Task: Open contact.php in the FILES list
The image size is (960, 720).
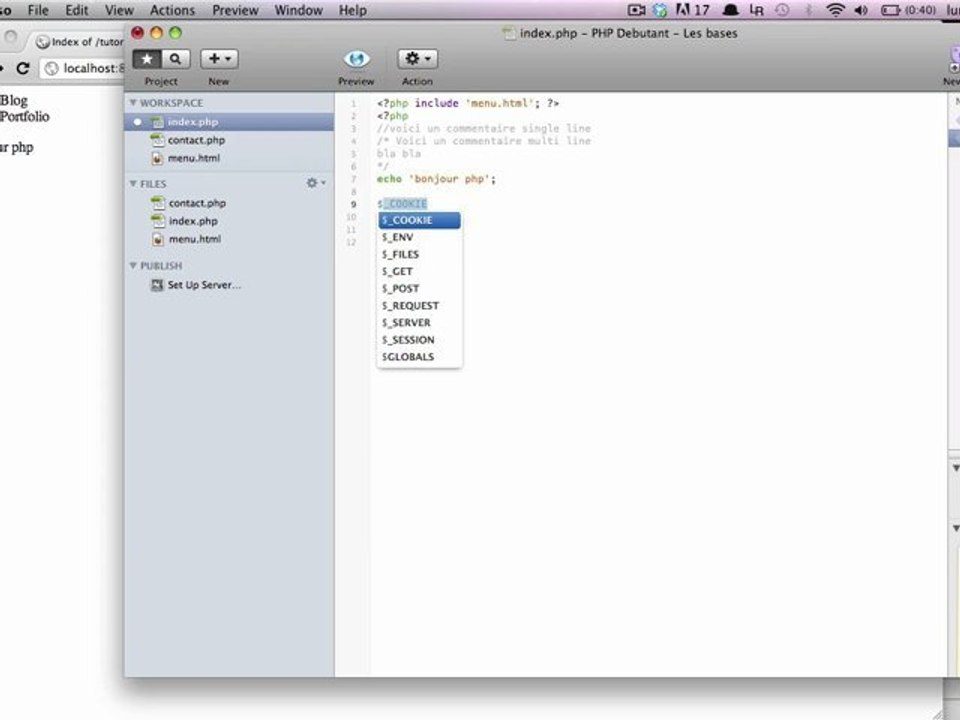Action: (197, 203)
